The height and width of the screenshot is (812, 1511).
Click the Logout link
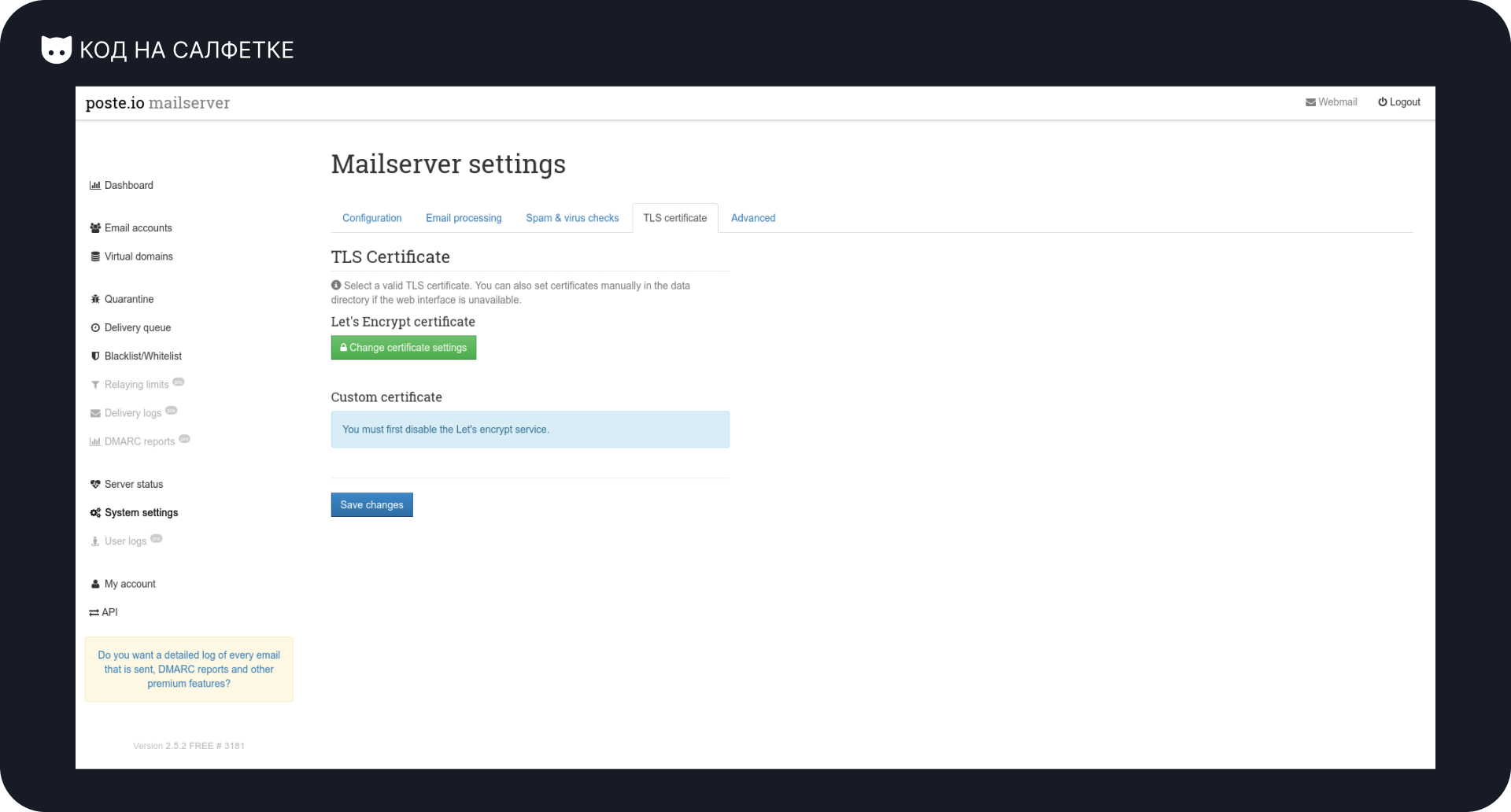(1399, 102)
